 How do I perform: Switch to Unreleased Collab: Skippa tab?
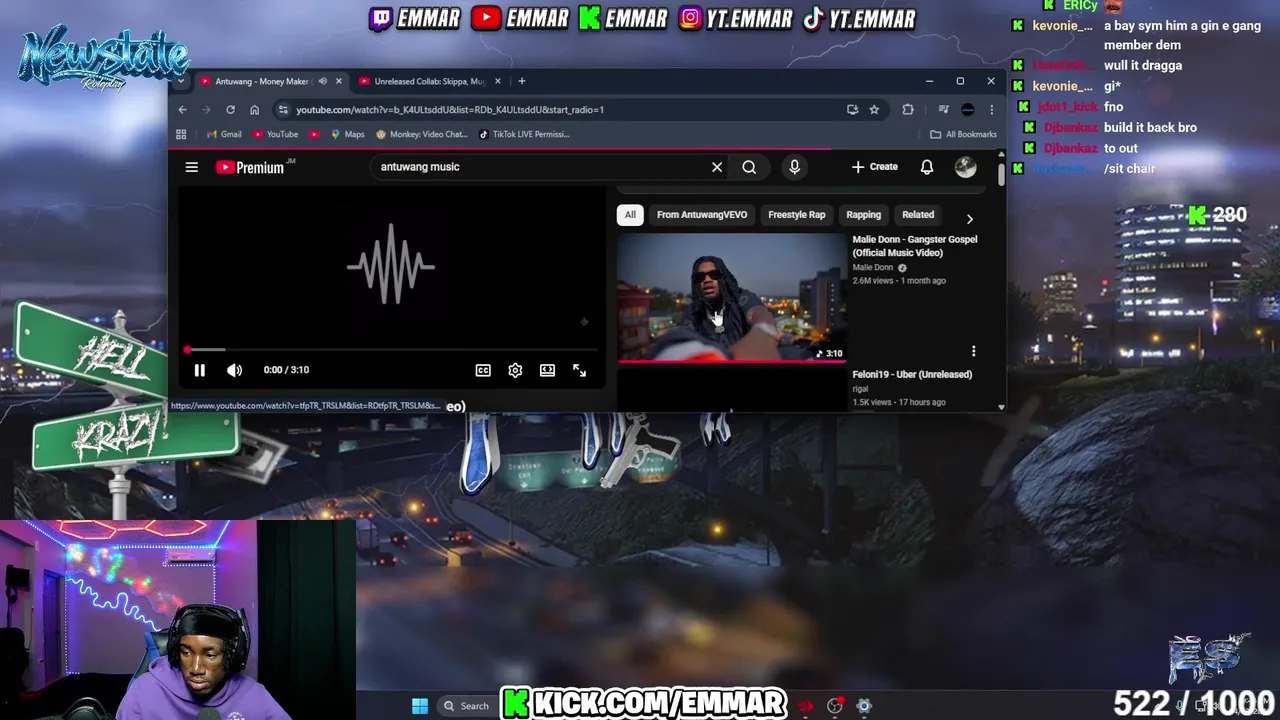pos(430,81)
